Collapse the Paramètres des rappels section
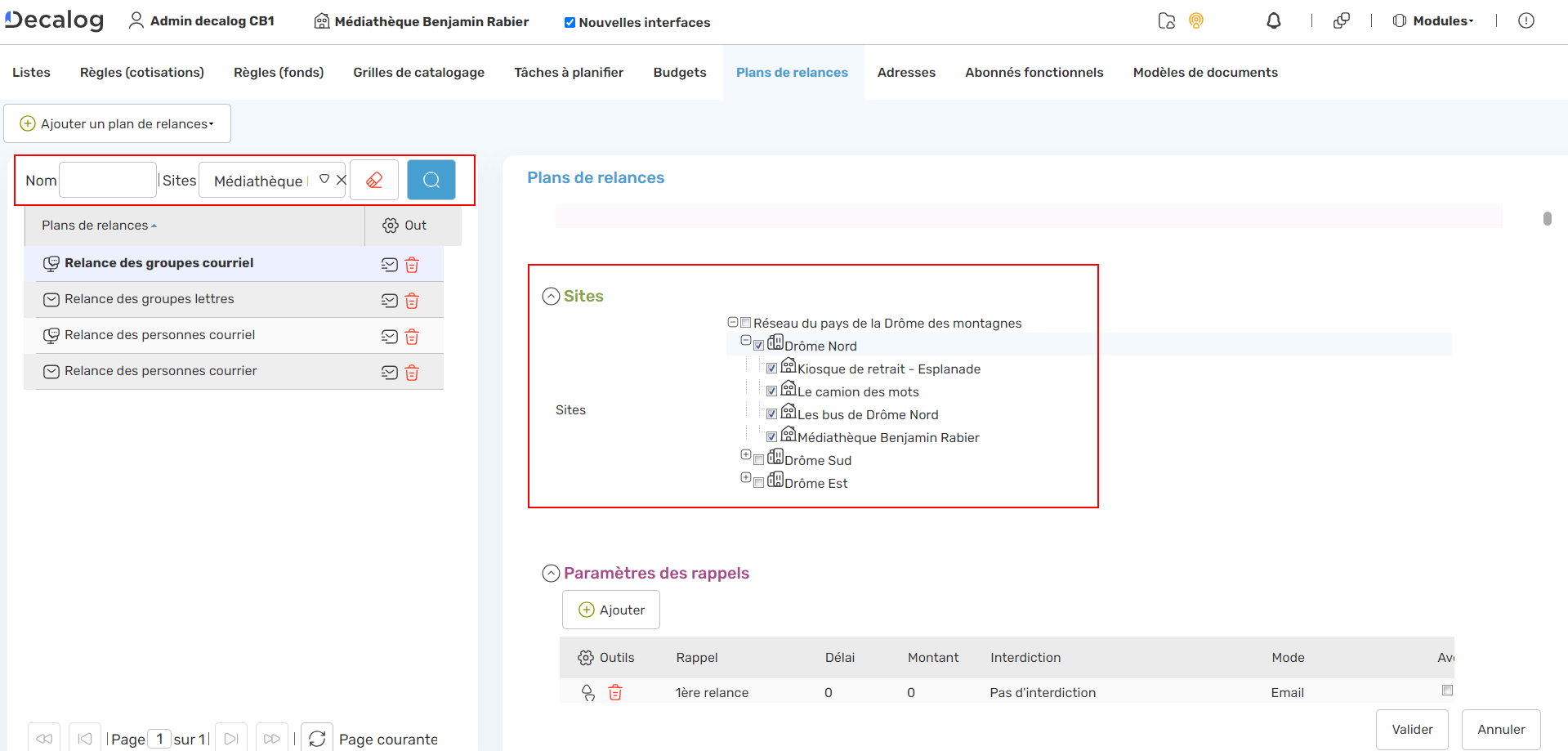Viewport: 1568px width, 751px height. (552, 574)
